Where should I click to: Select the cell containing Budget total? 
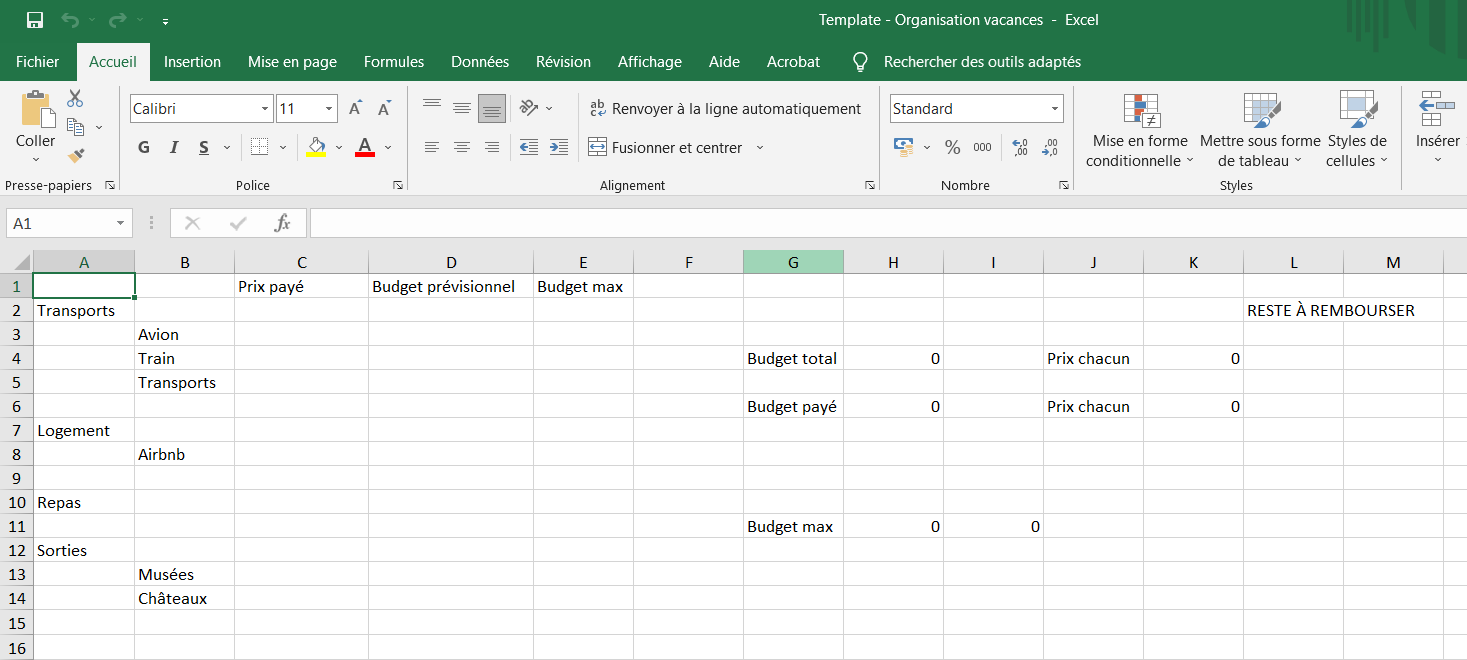coord(792,358)
